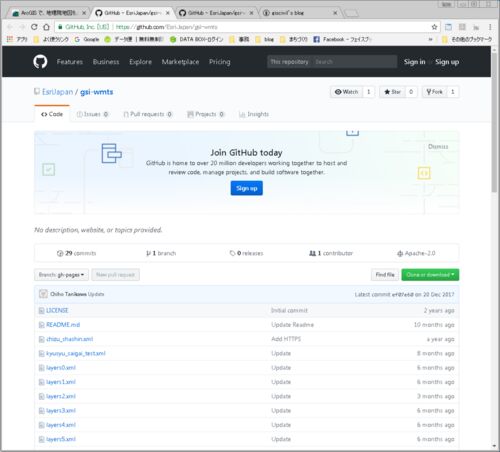Select the Issues tab
The image size is (500, 452).
[92, 114]
